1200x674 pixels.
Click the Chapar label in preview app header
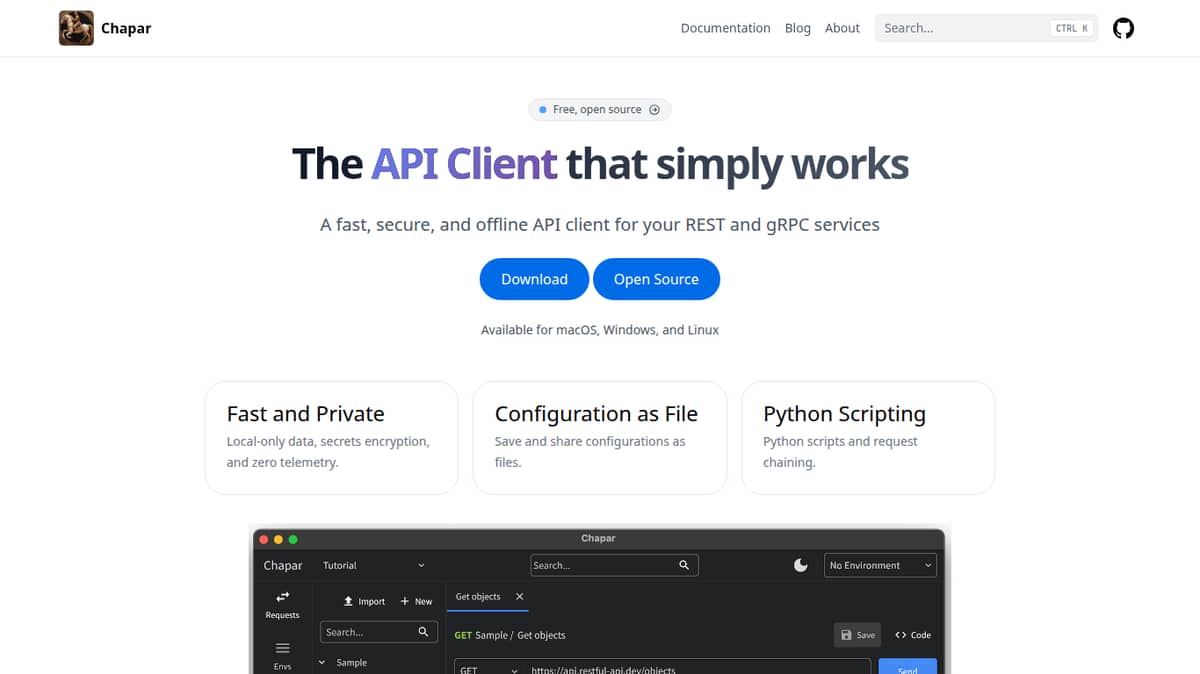point(283,565)
